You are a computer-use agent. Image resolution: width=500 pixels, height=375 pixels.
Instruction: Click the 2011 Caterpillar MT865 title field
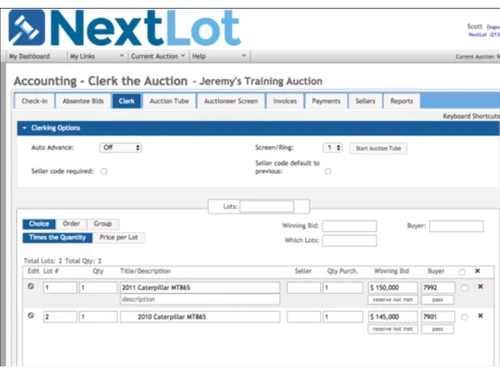[x=200, y=288]
